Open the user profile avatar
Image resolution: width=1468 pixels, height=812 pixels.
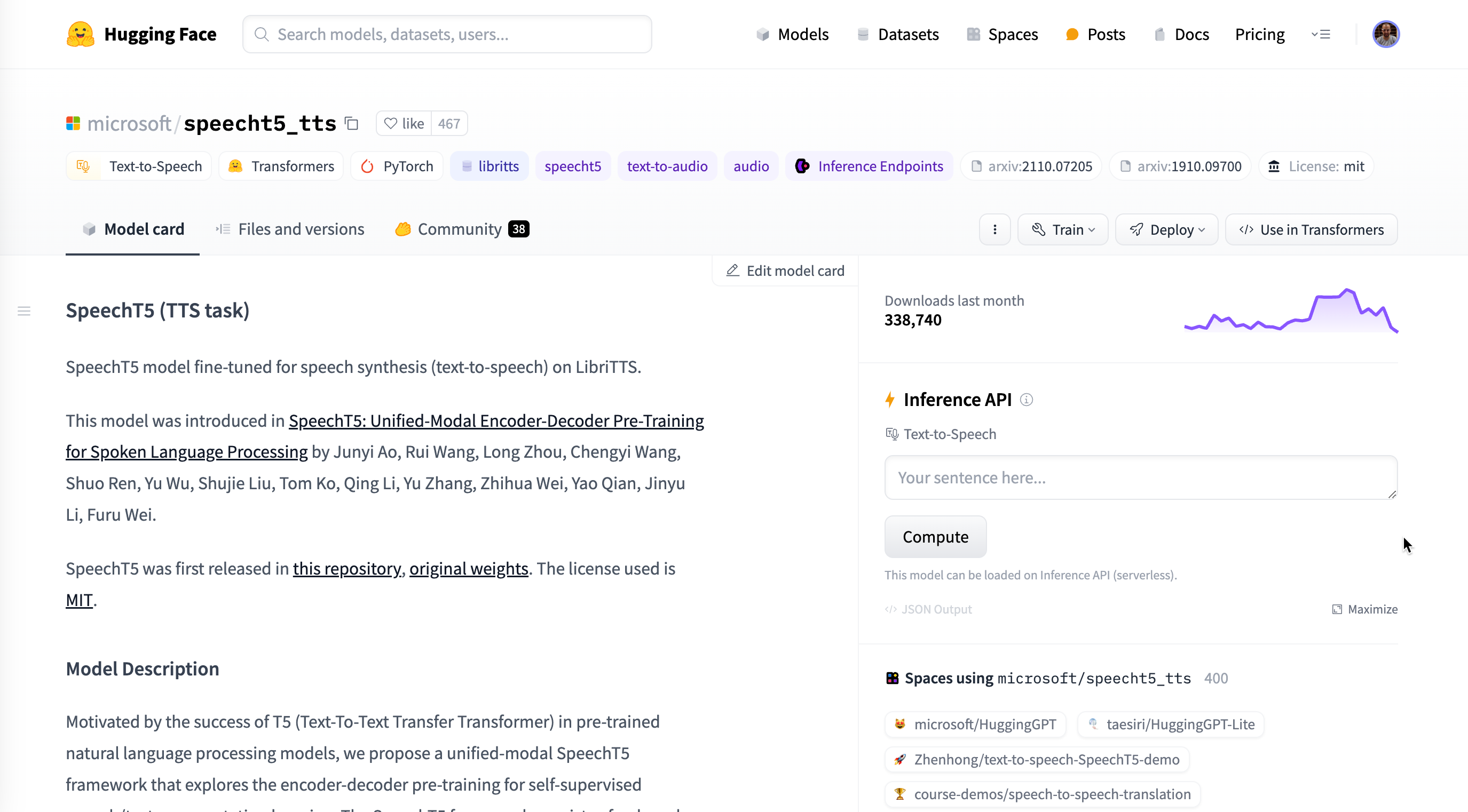tap(1385, 34)
